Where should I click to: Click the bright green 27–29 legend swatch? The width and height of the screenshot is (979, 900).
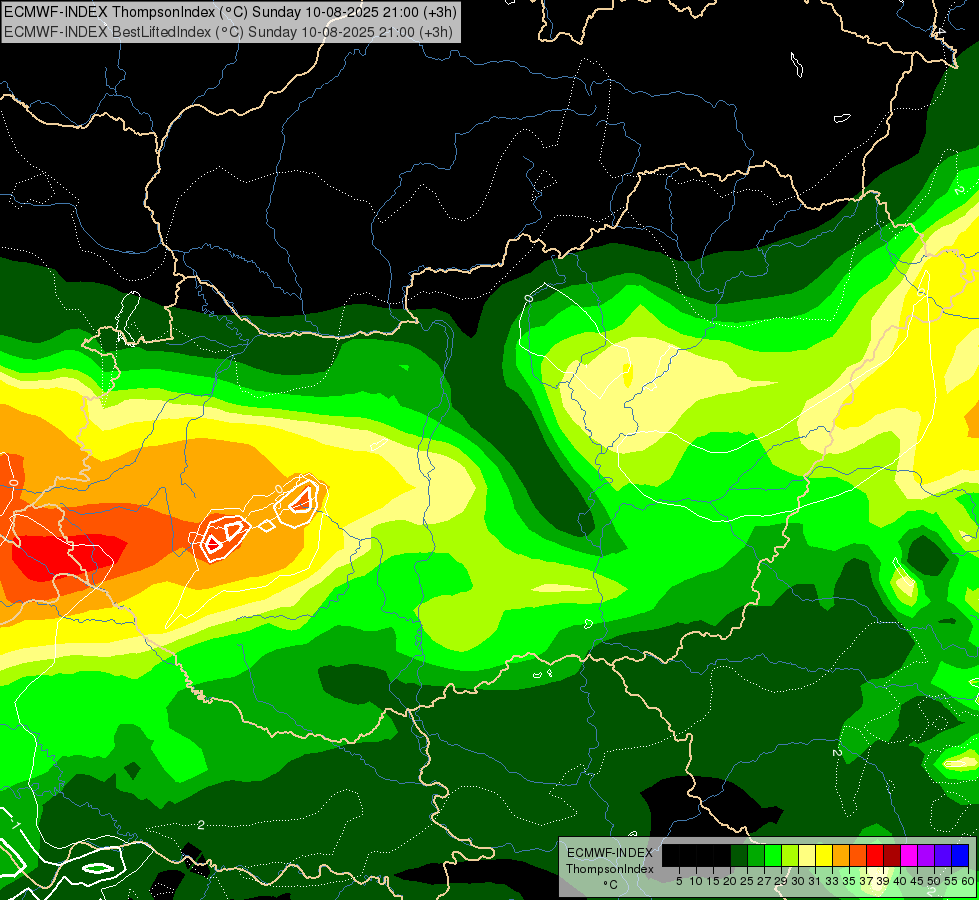773,855
